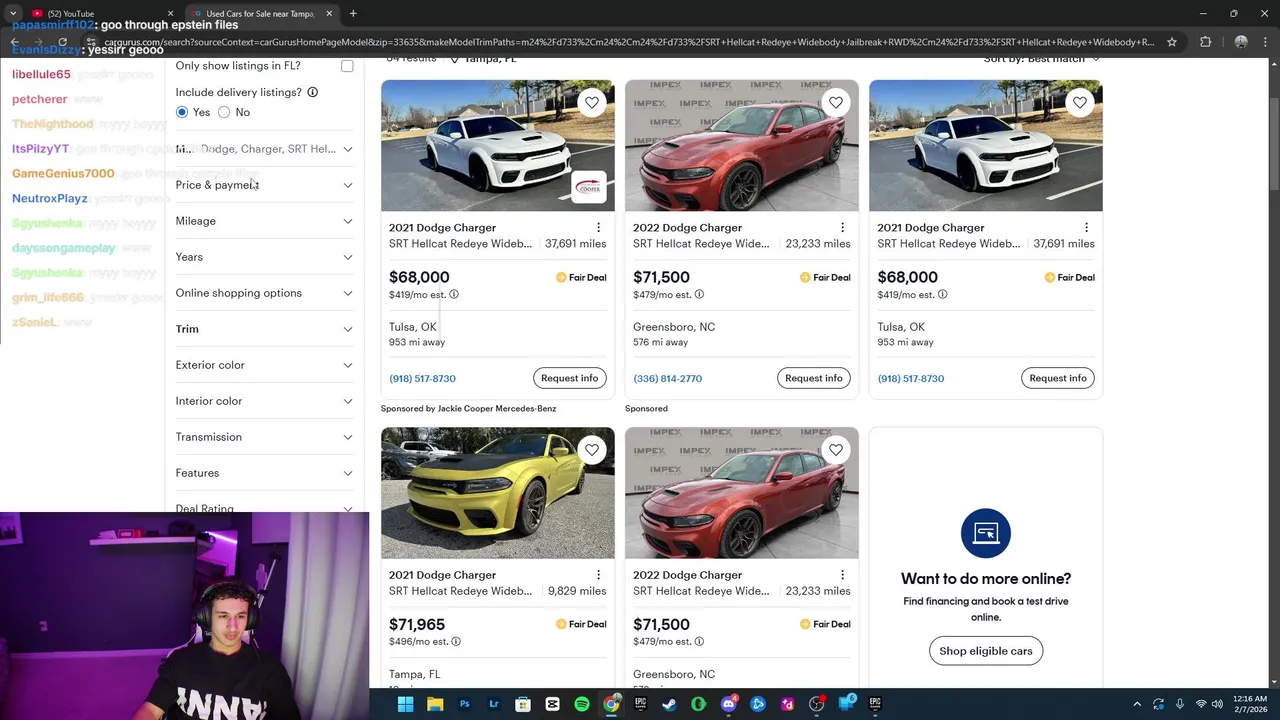Click 'Shop eligible cars' button

pyautogui.click(x=986, y=651)
